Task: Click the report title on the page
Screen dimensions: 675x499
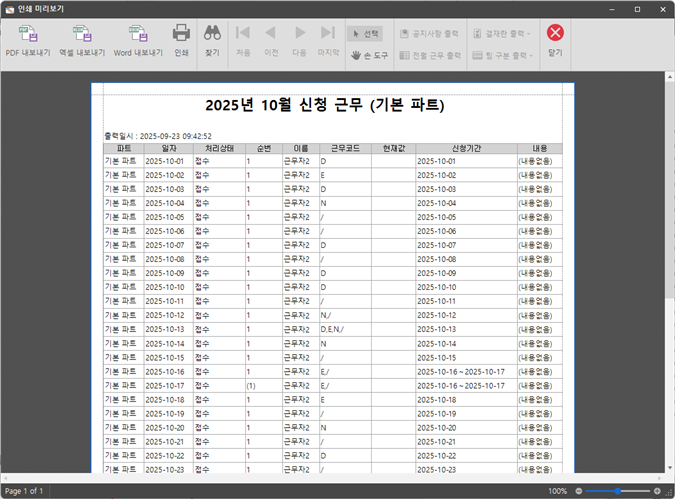Action: click(x=324, y=105)
